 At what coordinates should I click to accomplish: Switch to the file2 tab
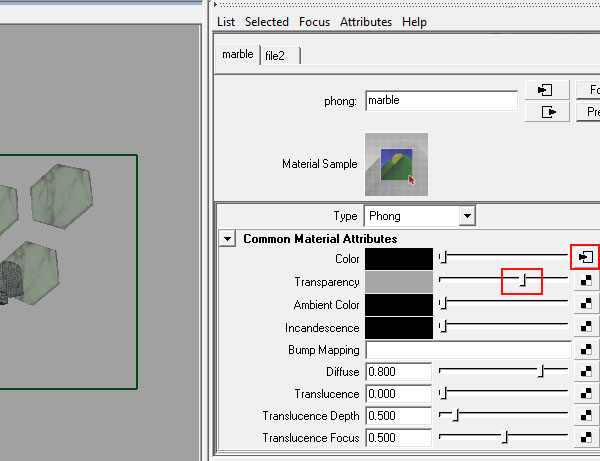pos(280,56)
